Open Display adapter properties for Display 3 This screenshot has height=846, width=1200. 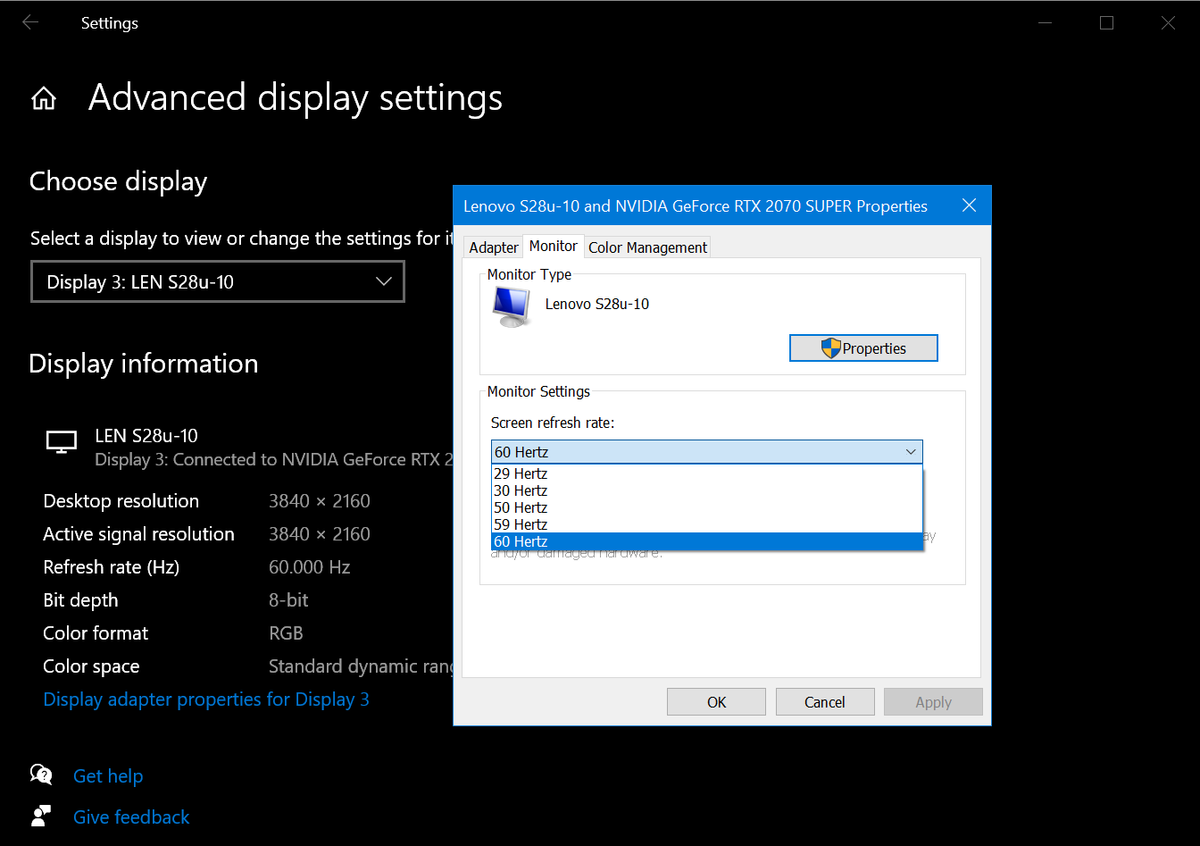pos(206,699)
